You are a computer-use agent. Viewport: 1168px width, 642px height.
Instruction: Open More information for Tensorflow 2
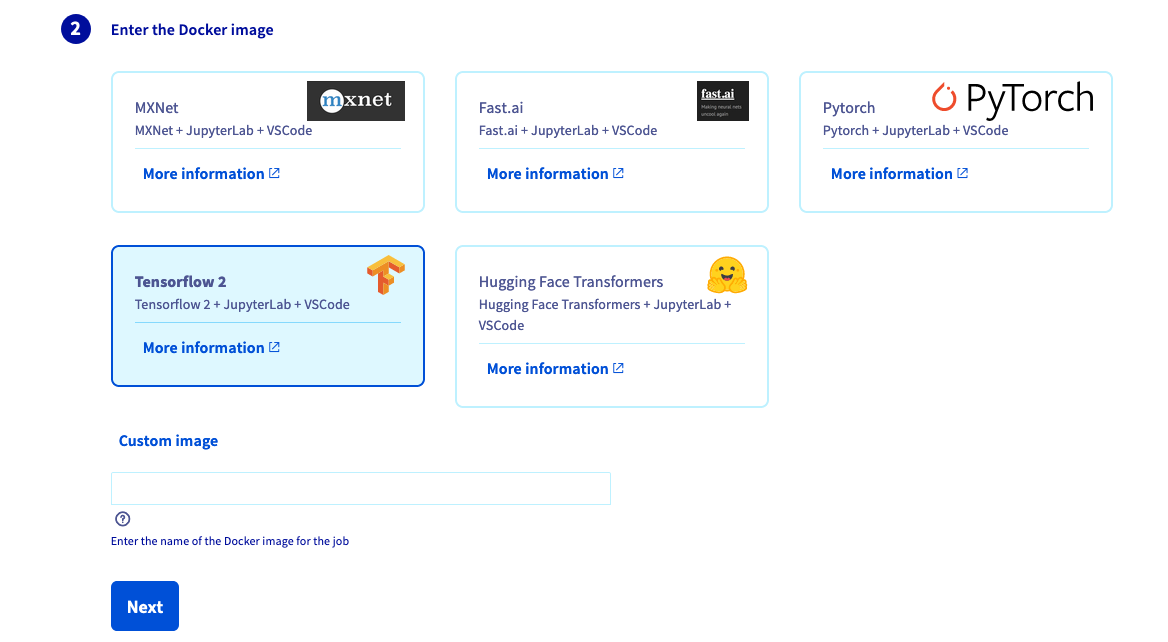click(x=204, y=348)
